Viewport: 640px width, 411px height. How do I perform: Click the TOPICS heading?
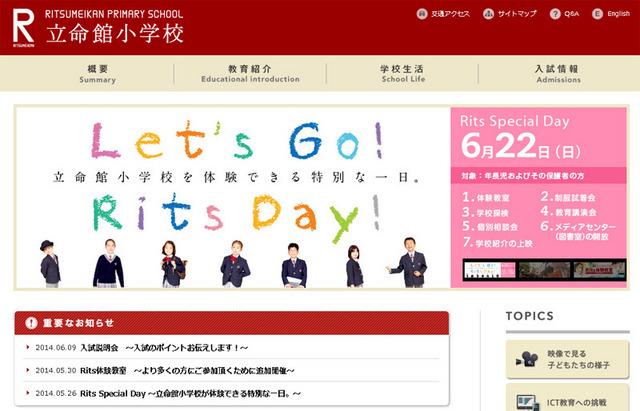click(530, 316)
